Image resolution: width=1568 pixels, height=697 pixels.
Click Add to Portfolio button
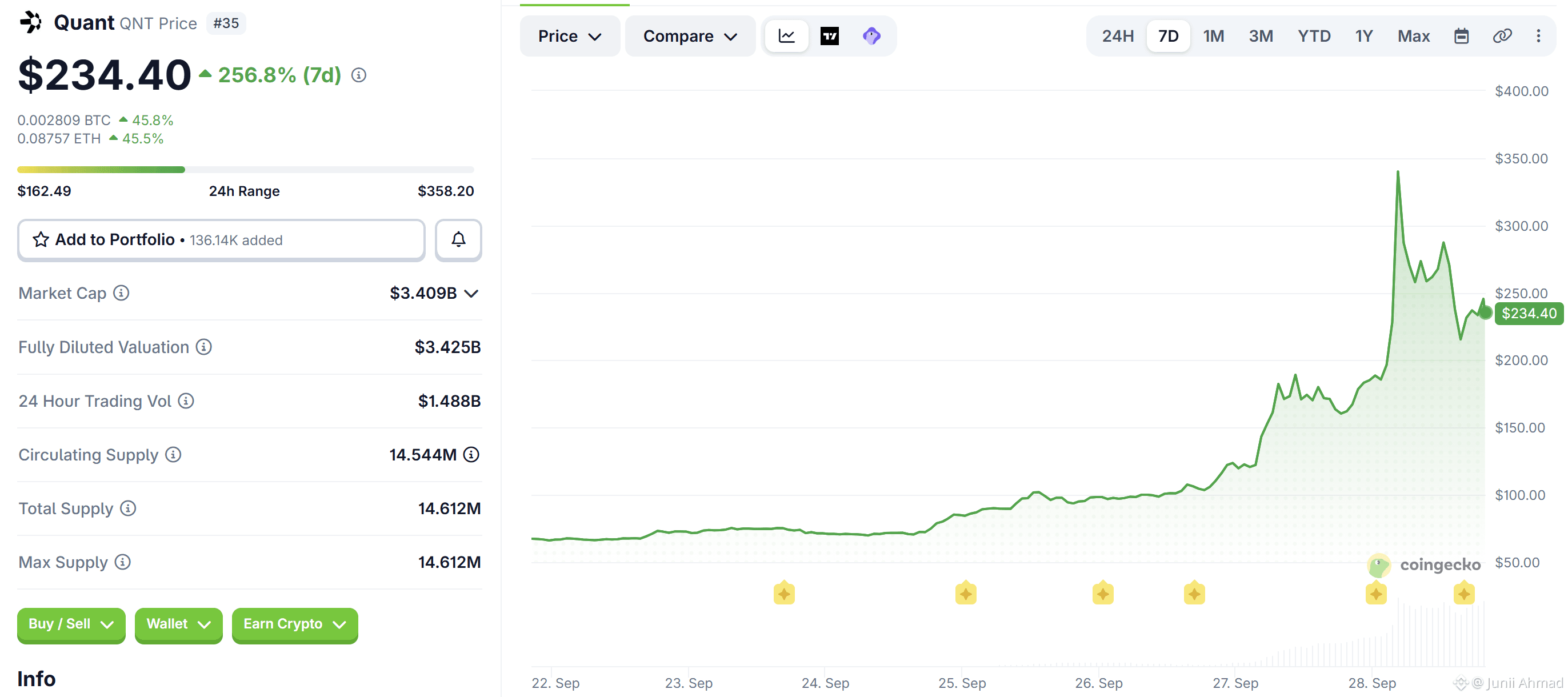point(221,240)
